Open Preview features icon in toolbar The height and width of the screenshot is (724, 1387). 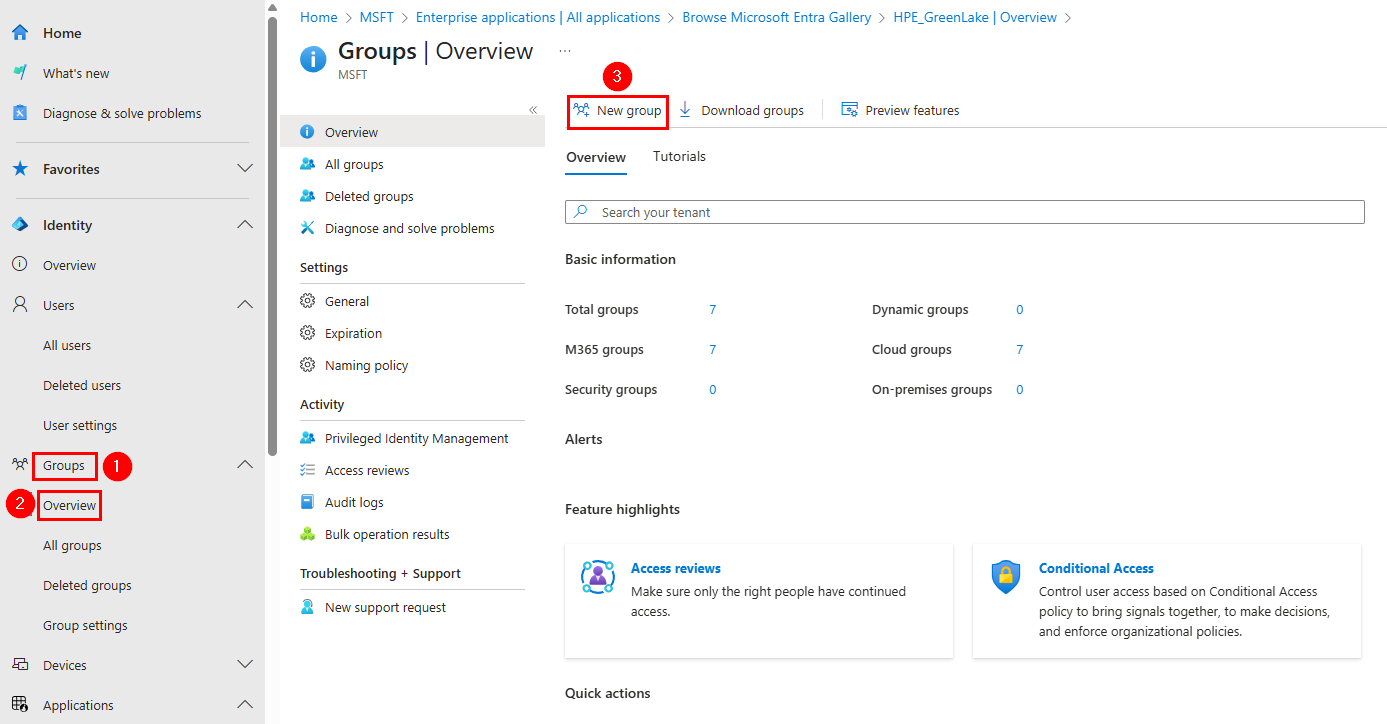pos(850,110)
